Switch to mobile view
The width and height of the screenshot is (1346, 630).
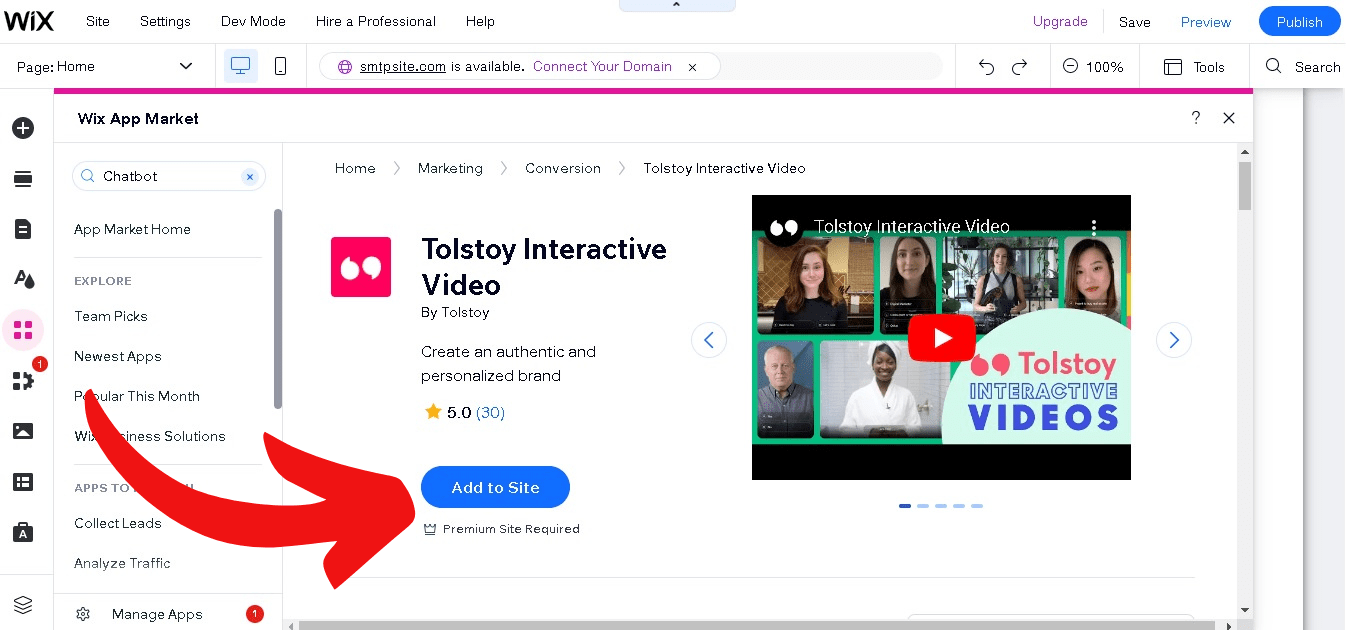281,66
